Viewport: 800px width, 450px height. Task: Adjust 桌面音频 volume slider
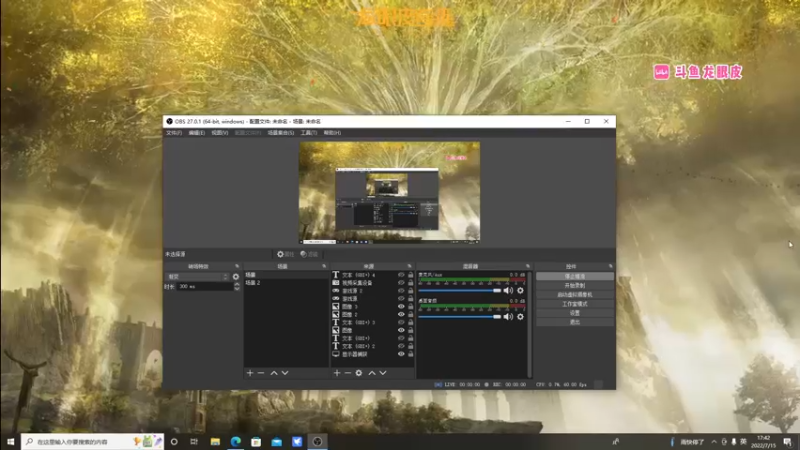point(460,317)
